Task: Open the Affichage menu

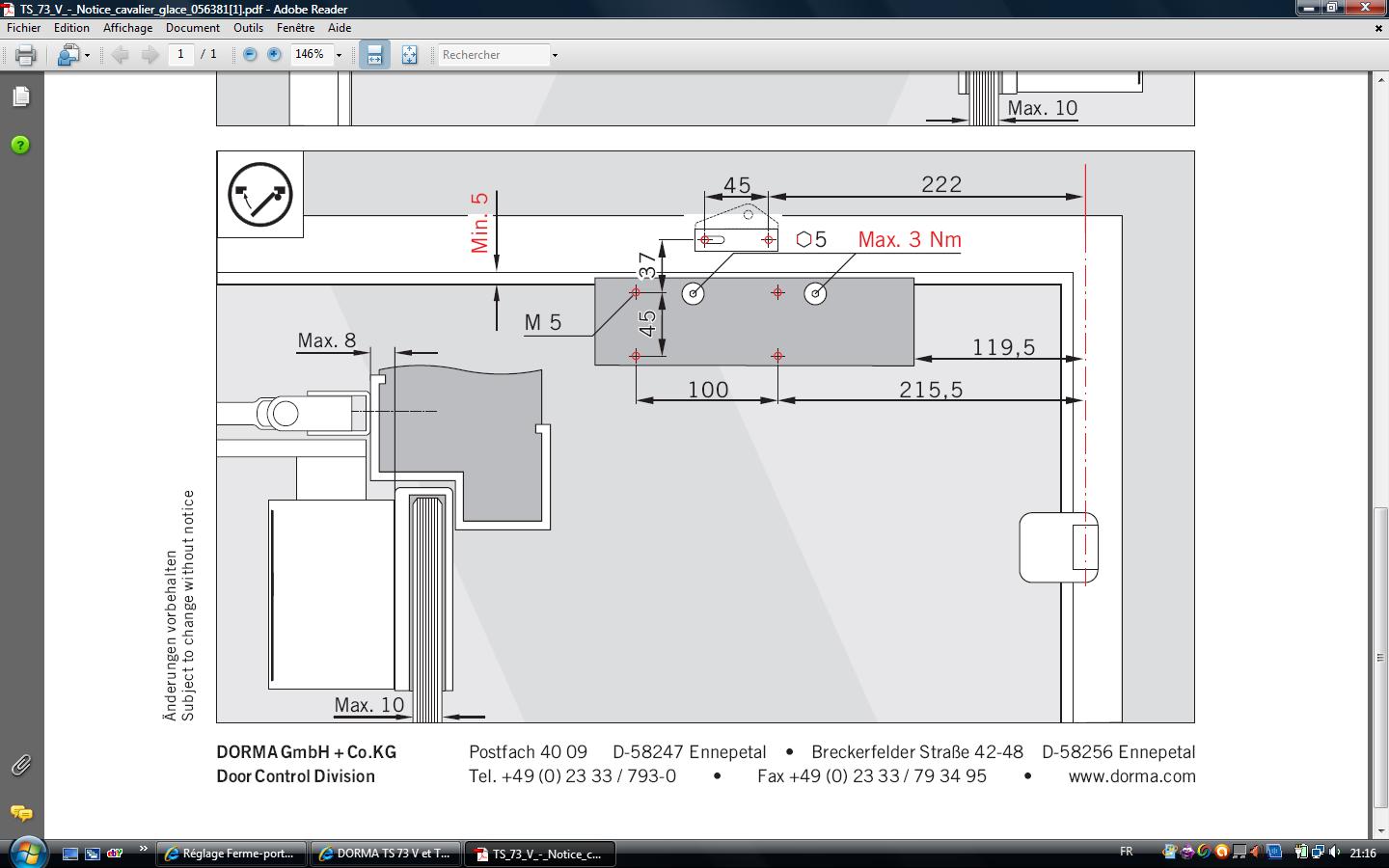Action: point(127,28)
